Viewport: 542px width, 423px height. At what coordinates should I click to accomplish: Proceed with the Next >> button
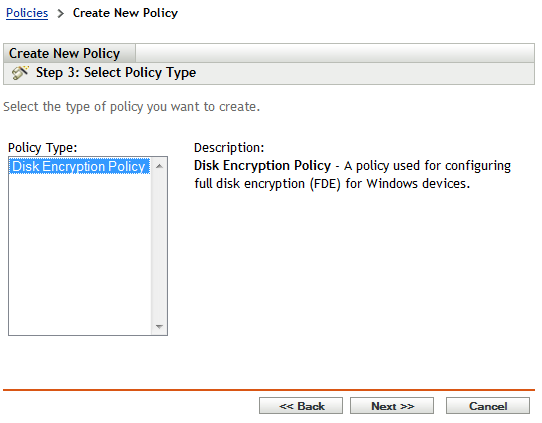point(392,406)
